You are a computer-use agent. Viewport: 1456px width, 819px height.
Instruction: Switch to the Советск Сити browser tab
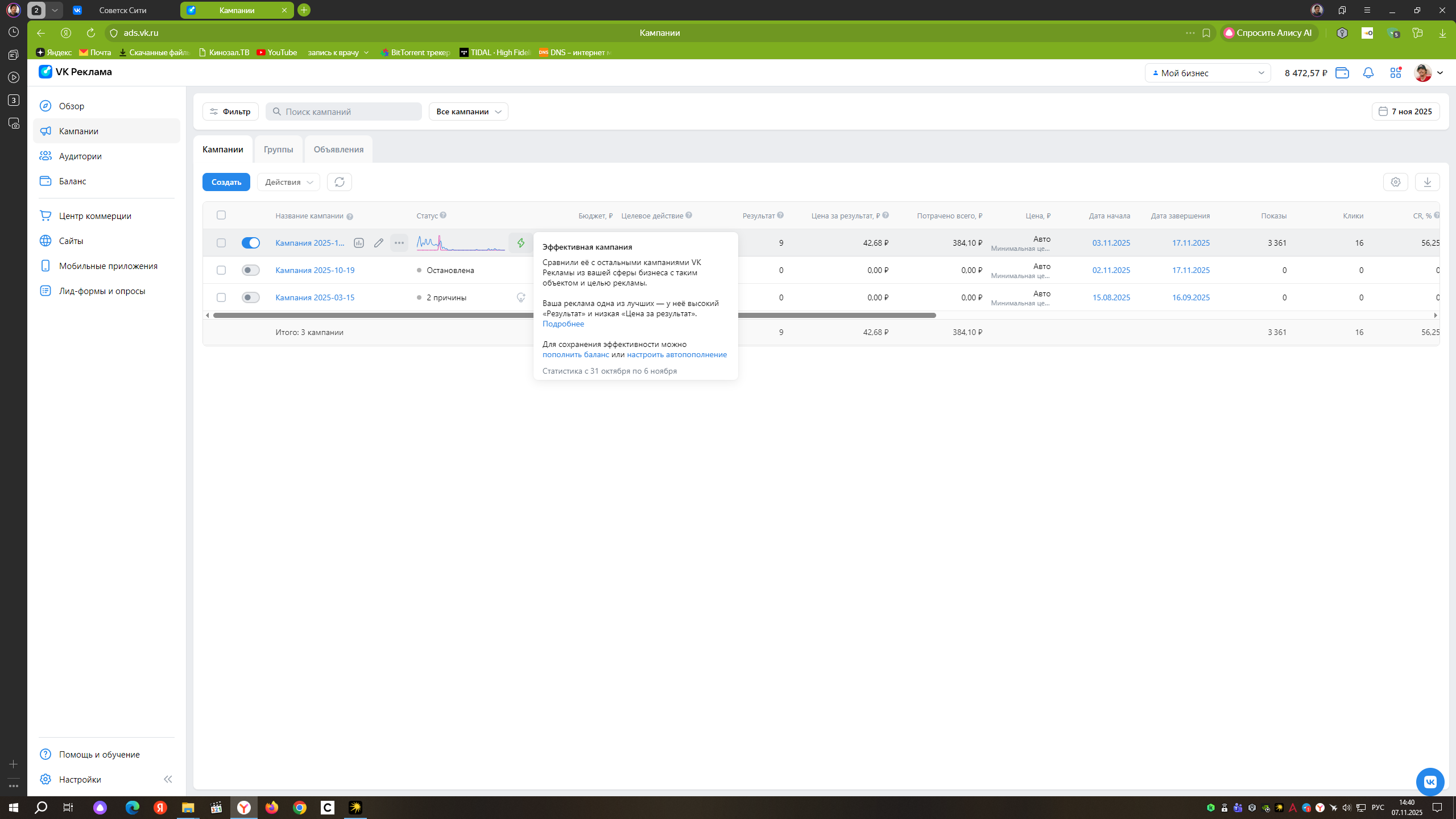(x=122, y=10)
